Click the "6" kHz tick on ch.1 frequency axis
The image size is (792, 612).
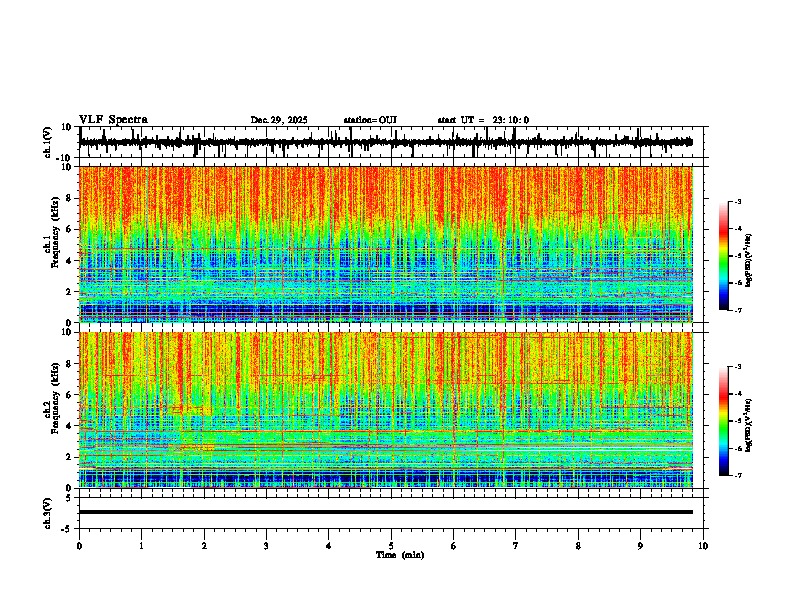[x=70, y=229]
